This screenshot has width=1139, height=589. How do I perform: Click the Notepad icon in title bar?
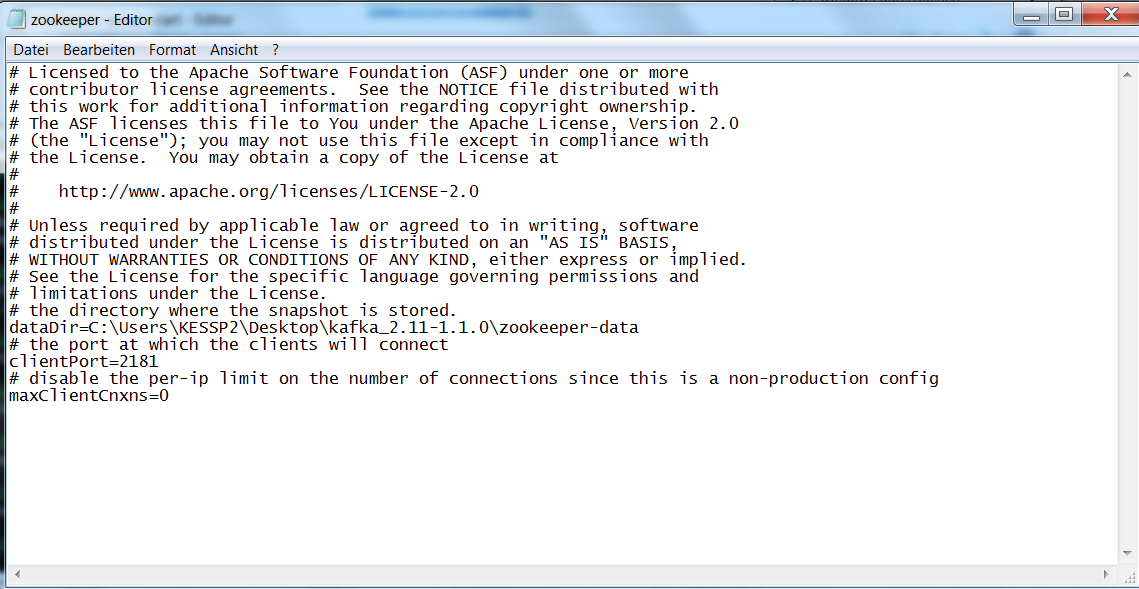click(x=17, y=20)
